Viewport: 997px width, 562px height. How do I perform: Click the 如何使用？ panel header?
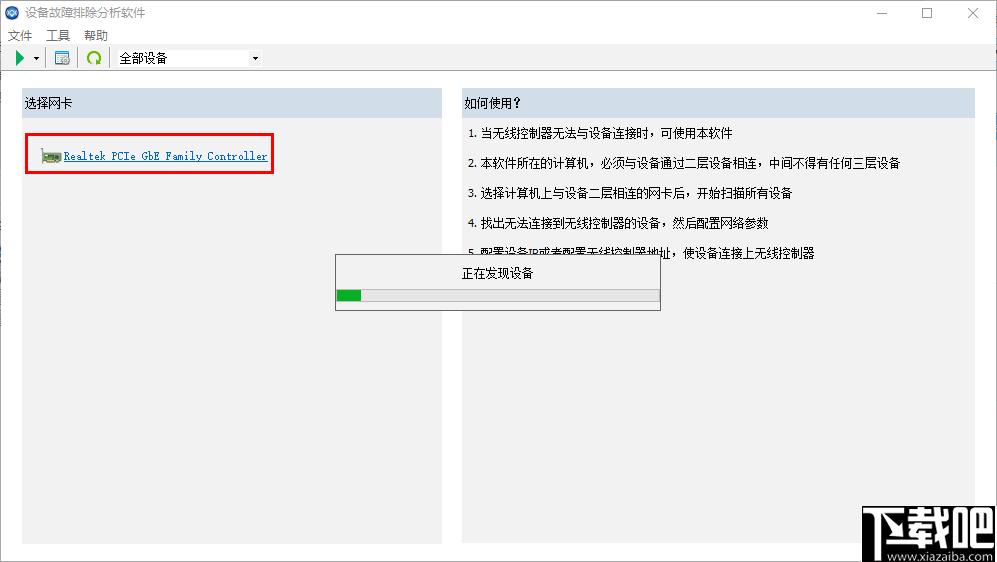pos(717,103)
